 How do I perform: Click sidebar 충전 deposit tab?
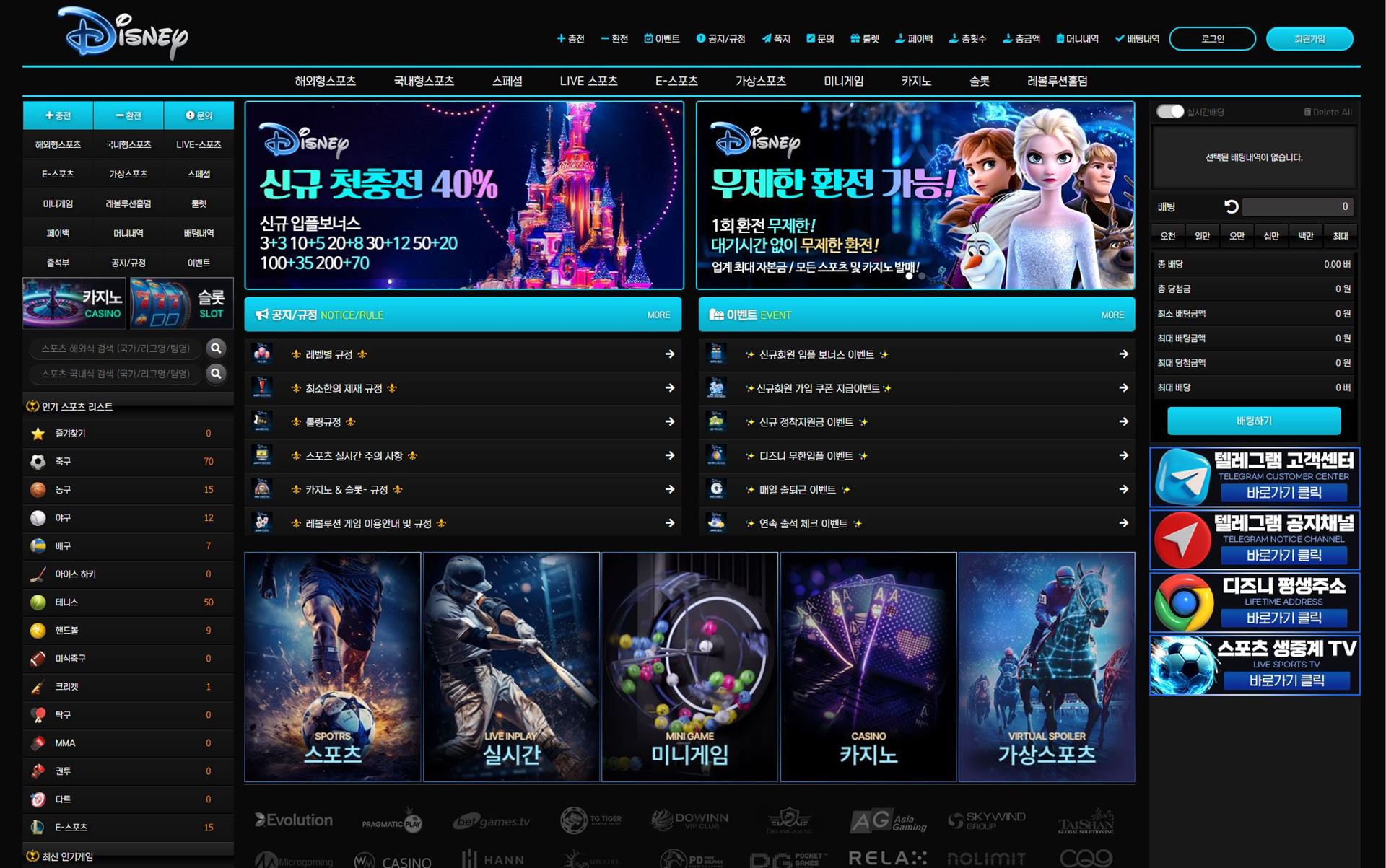click(58, 115)
